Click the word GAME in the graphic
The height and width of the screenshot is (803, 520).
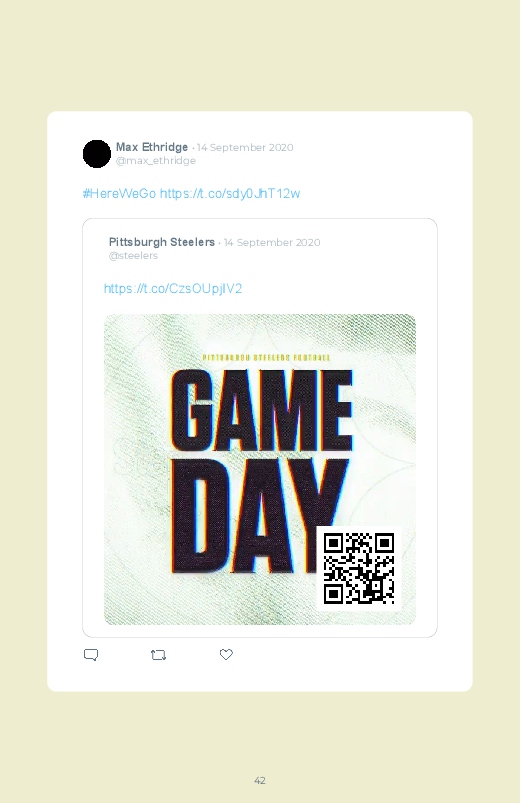(262, 410)
